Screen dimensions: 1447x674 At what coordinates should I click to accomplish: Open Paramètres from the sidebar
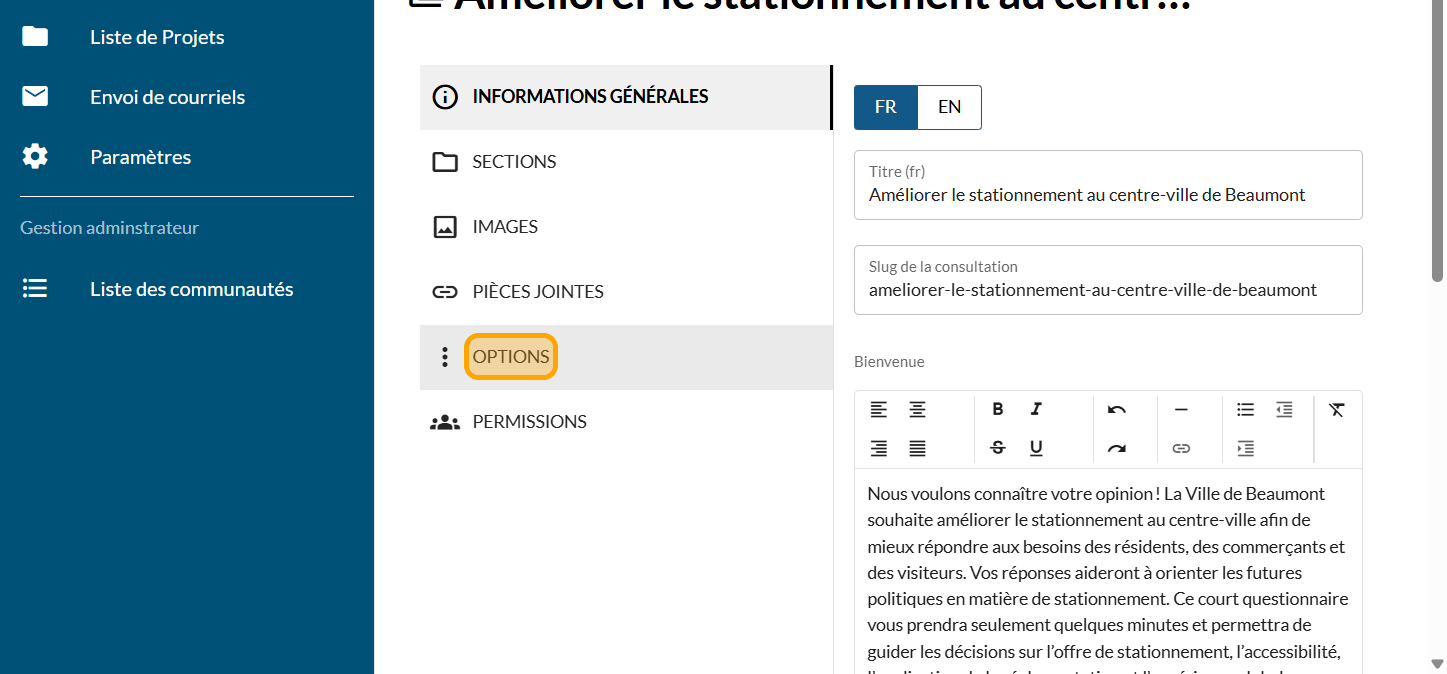click(140, 157)
